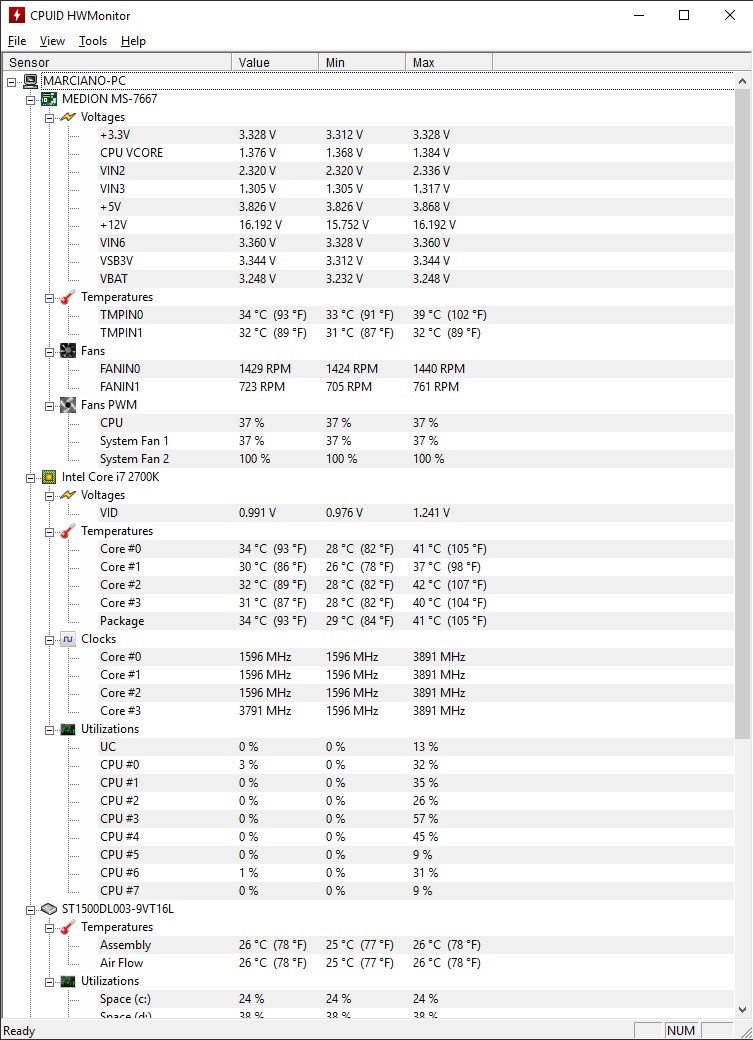
Task: Collapse the MEDION MS-7667 tree node
Action: (x=31, y=100)
